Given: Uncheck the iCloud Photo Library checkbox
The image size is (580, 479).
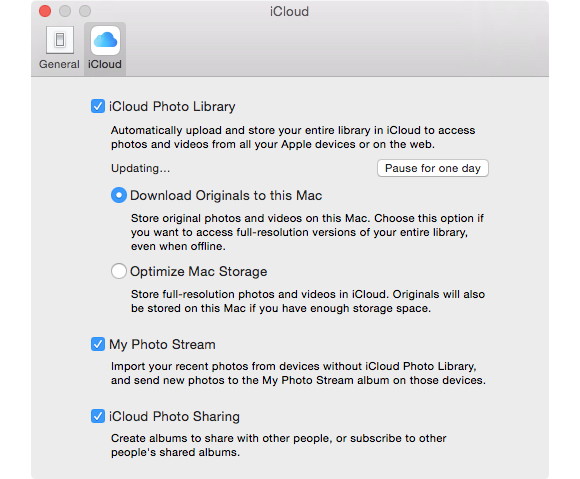Looking at the screenshot, I should [x=98, y=106].
